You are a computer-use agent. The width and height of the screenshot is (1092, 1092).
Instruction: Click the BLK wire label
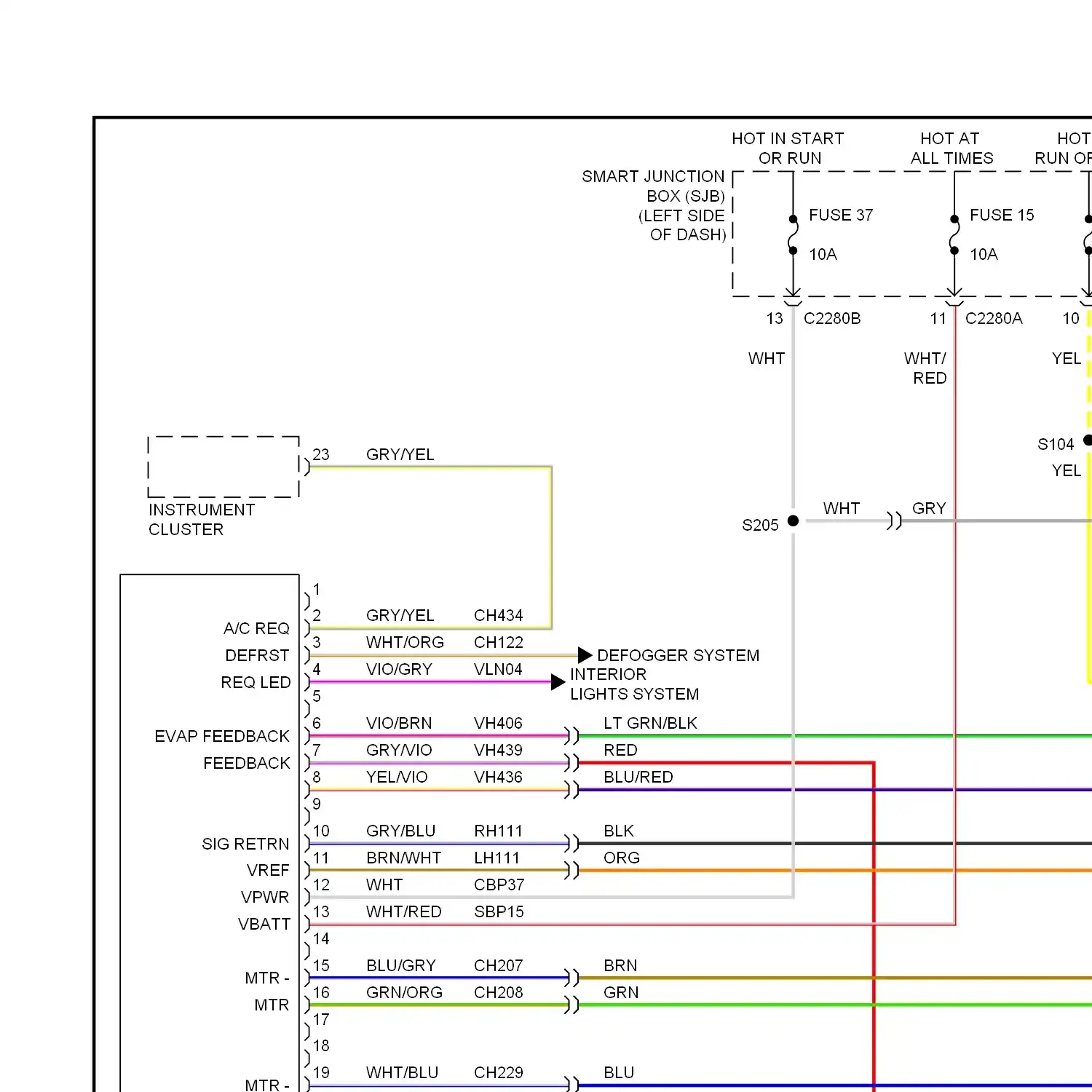point(619,831)
